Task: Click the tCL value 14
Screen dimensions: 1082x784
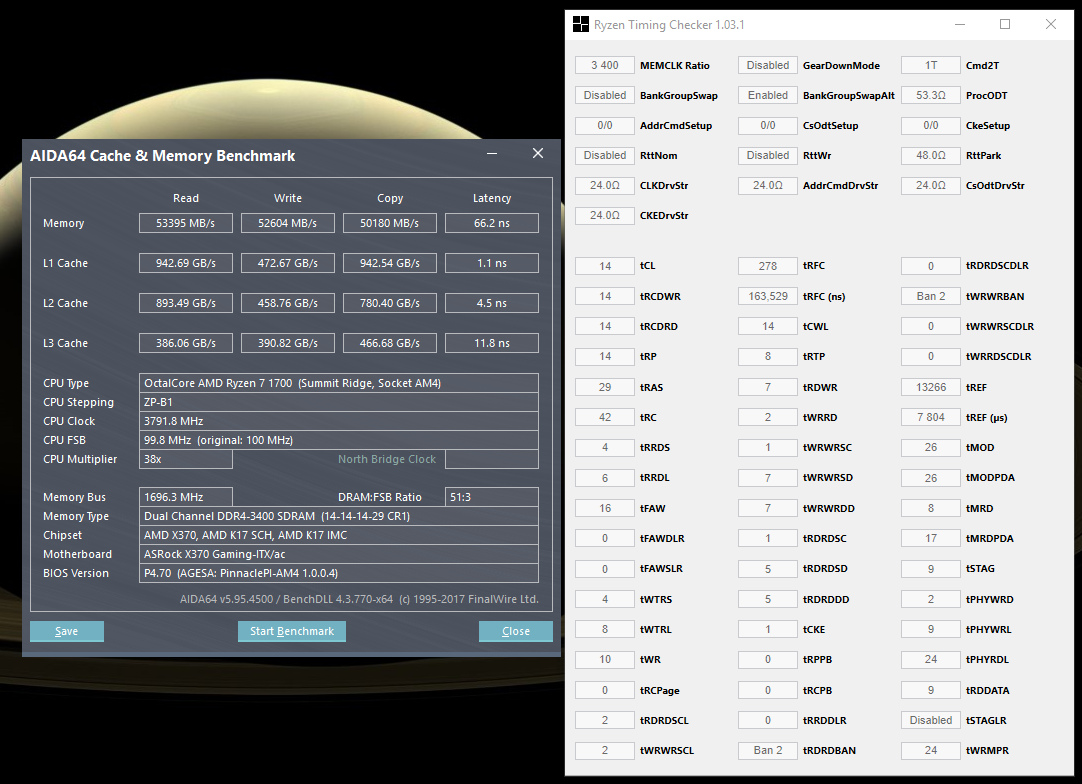Action: [604, 266]
